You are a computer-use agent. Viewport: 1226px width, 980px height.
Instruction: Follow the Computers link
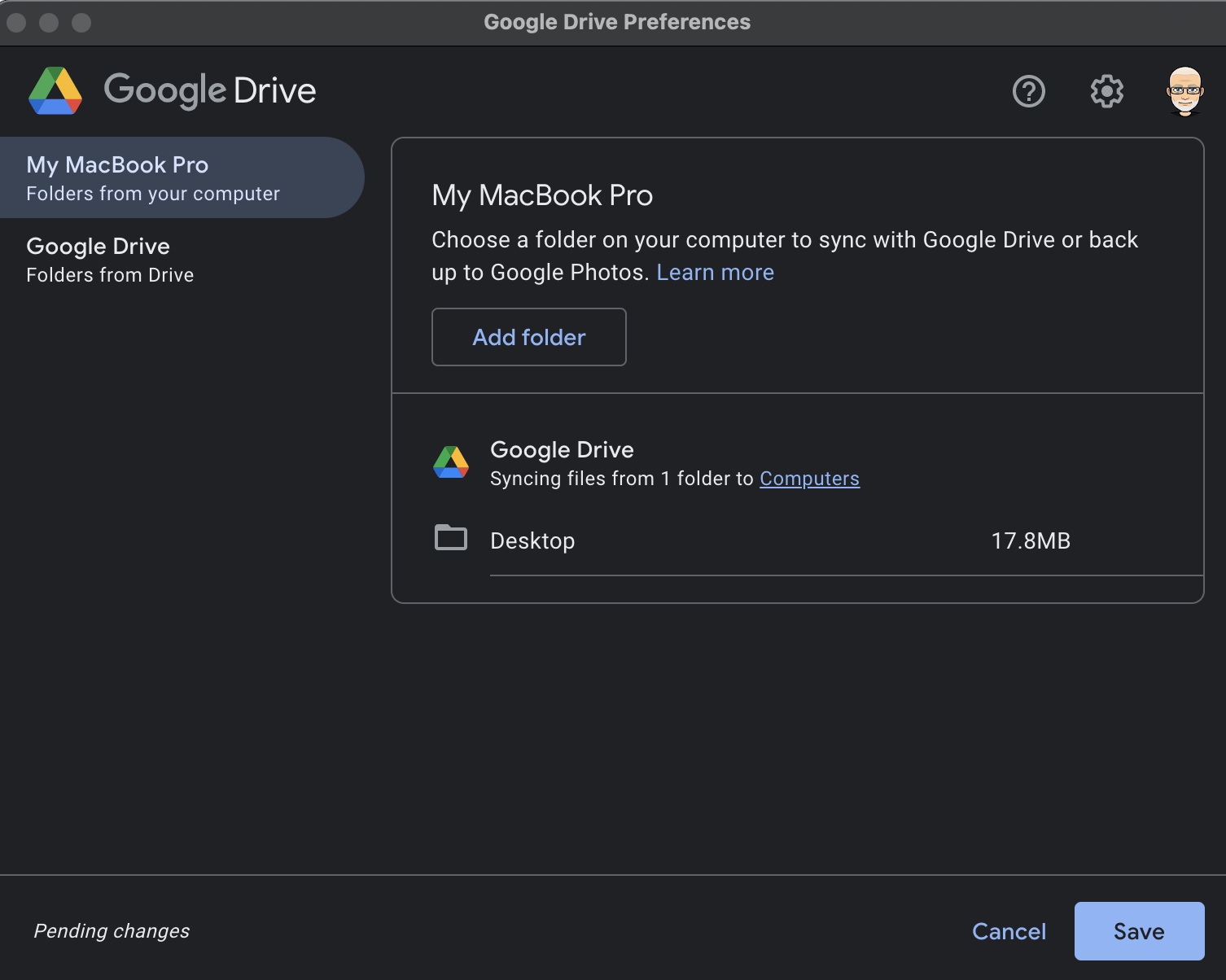point(809,479)
